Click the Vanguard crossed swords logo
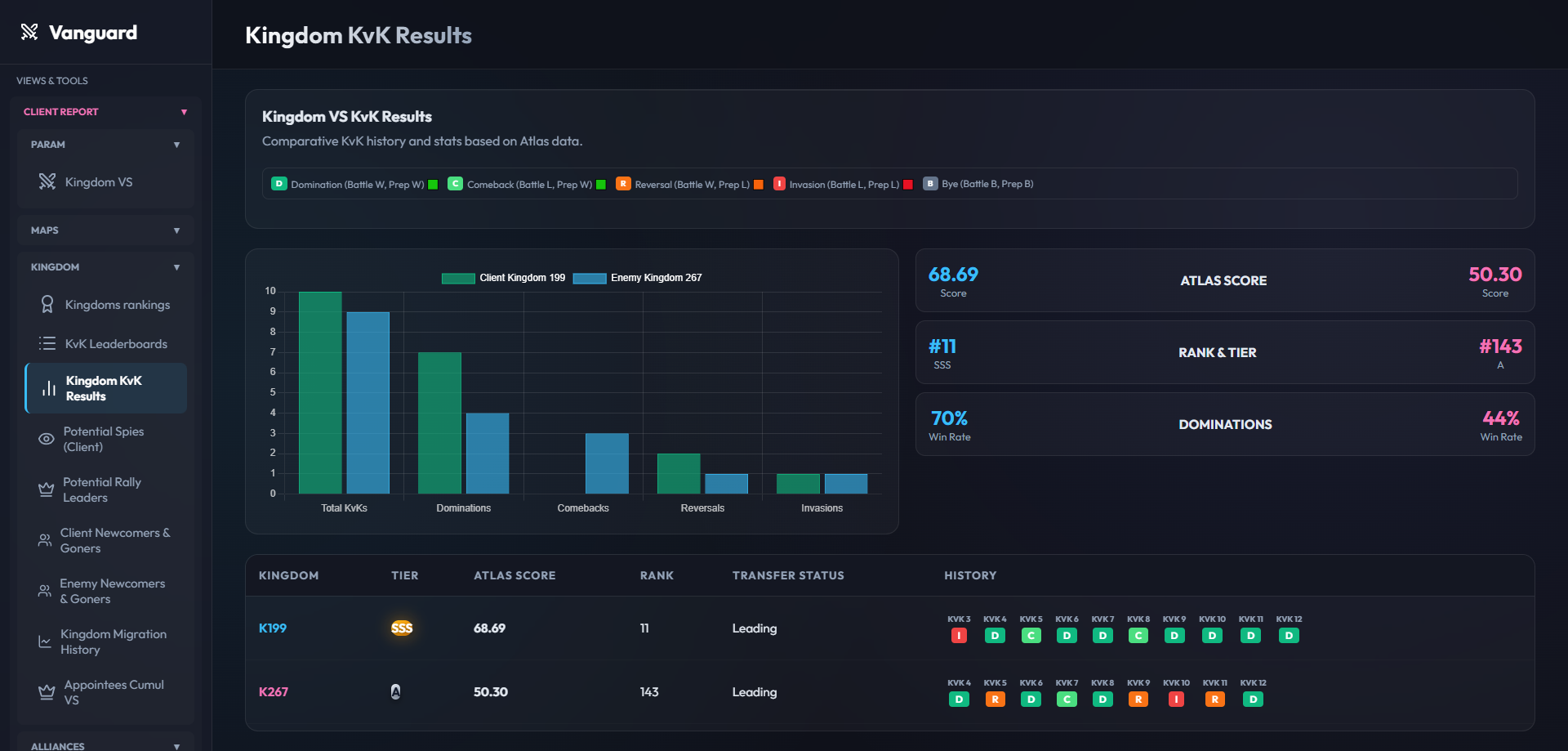1568x751 pixels. (29, 32)
